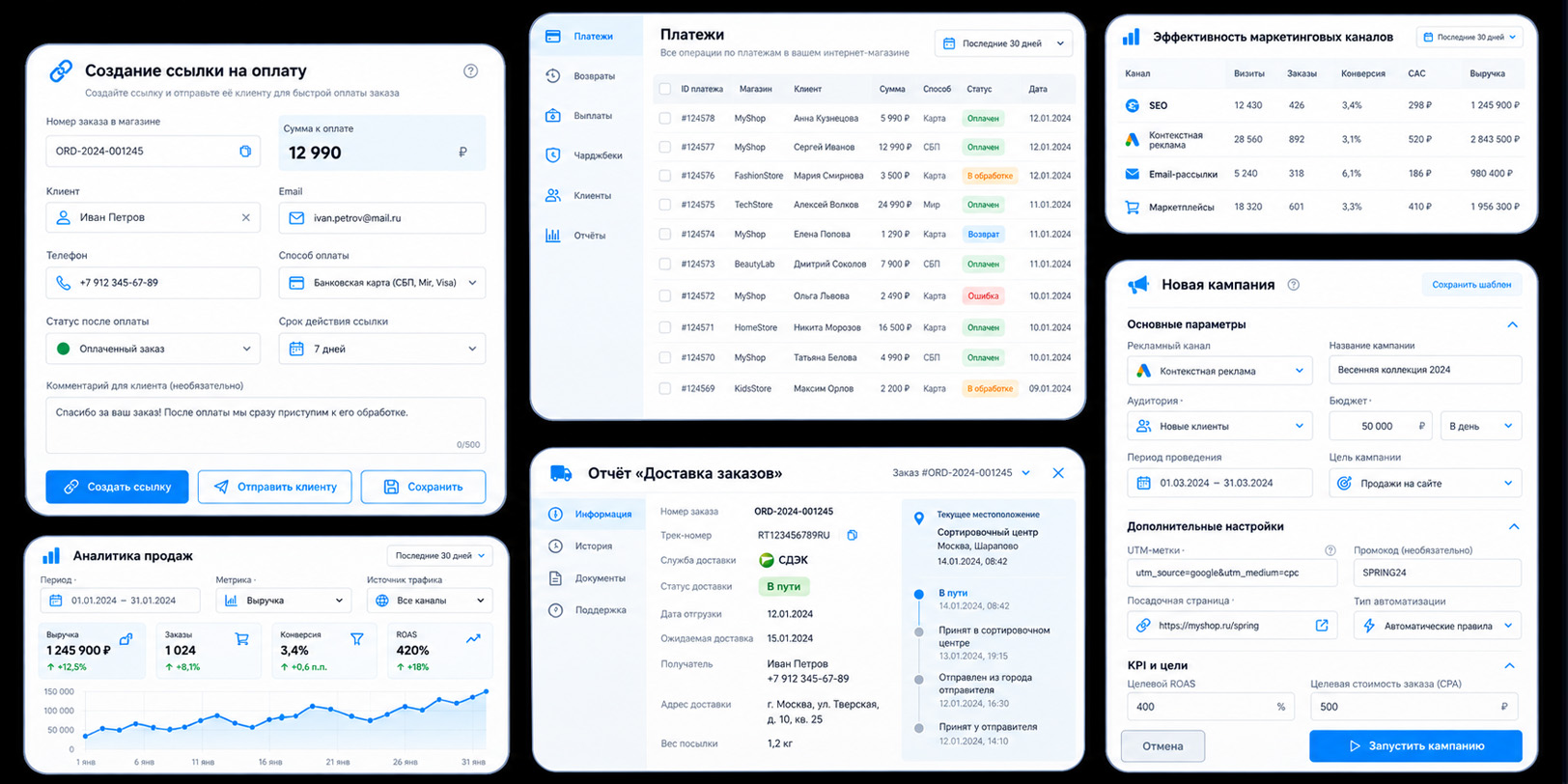The height and width of the screenshot is (784, 1568).
Task: Click the СДЭК delivery service logo
Action: click(x=767, y=560)
